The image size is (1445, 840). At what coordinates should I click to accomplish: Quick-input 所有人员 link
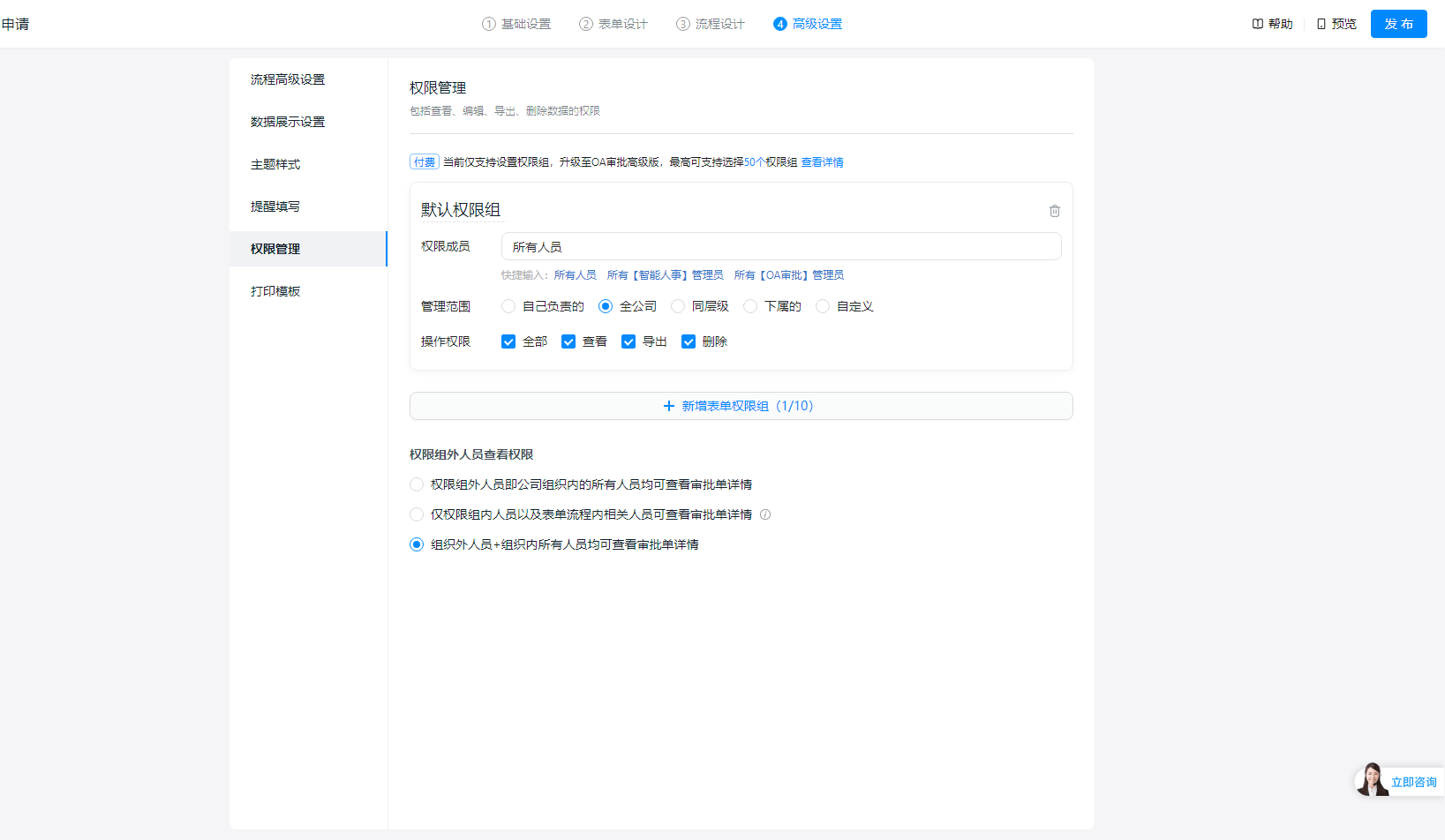click(x=576, y=275)
